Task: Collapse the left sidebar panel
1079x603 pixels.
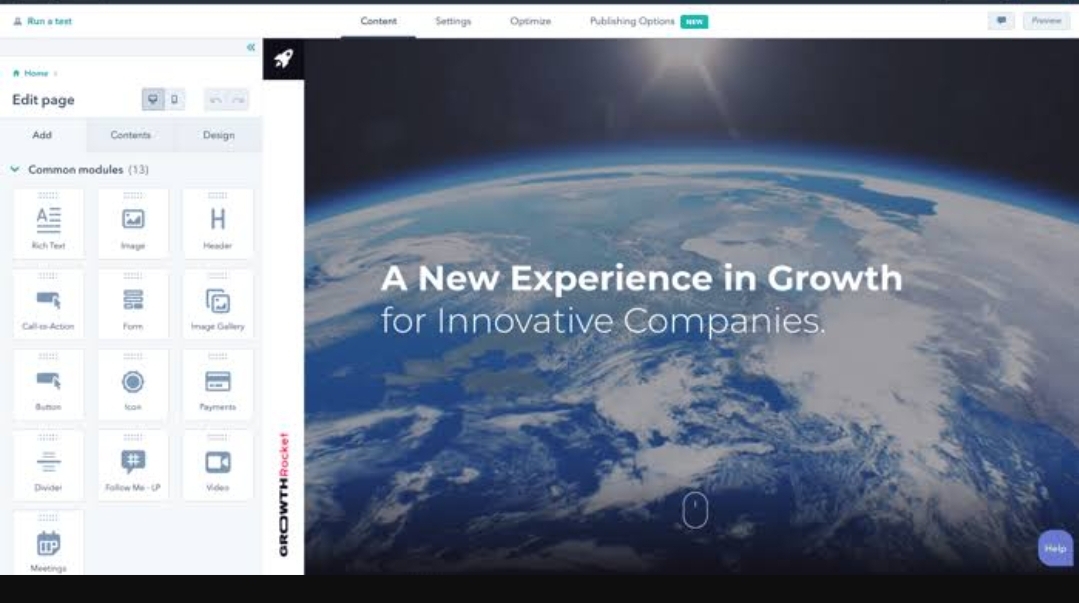Action: (250, 47)
